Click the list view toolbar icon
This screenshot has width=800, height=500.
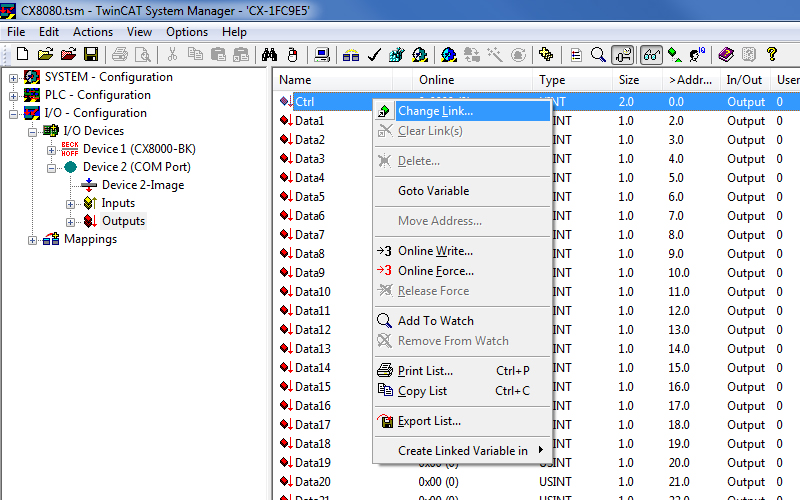click(576, 54)
